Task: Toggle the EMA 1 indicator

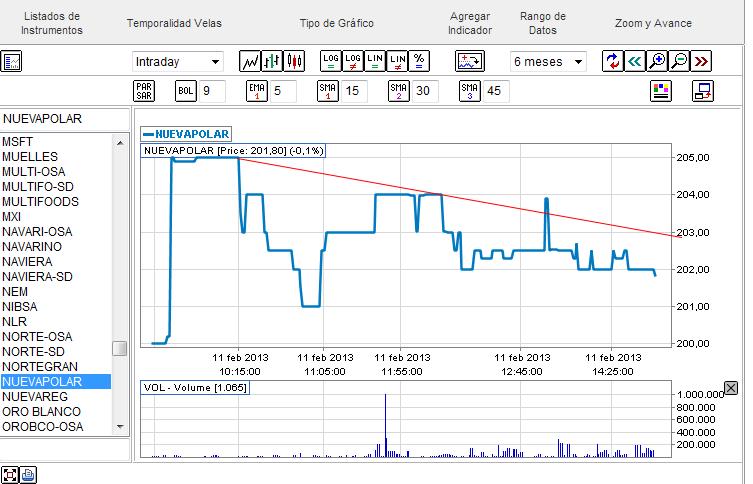Action: 256,91
